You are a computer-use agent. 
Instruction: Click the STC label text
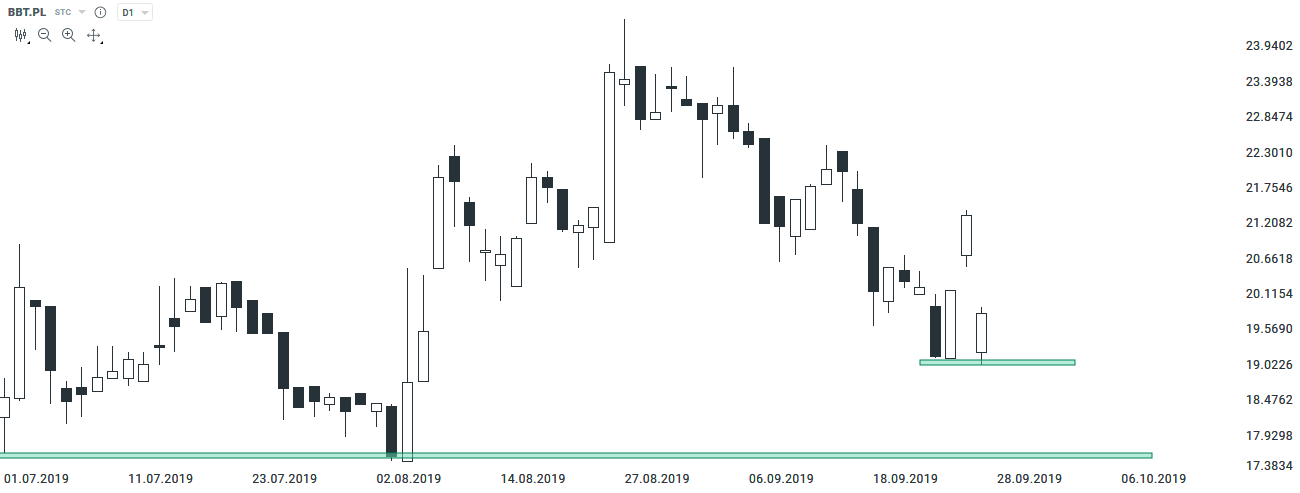click(x=64, y=13)
